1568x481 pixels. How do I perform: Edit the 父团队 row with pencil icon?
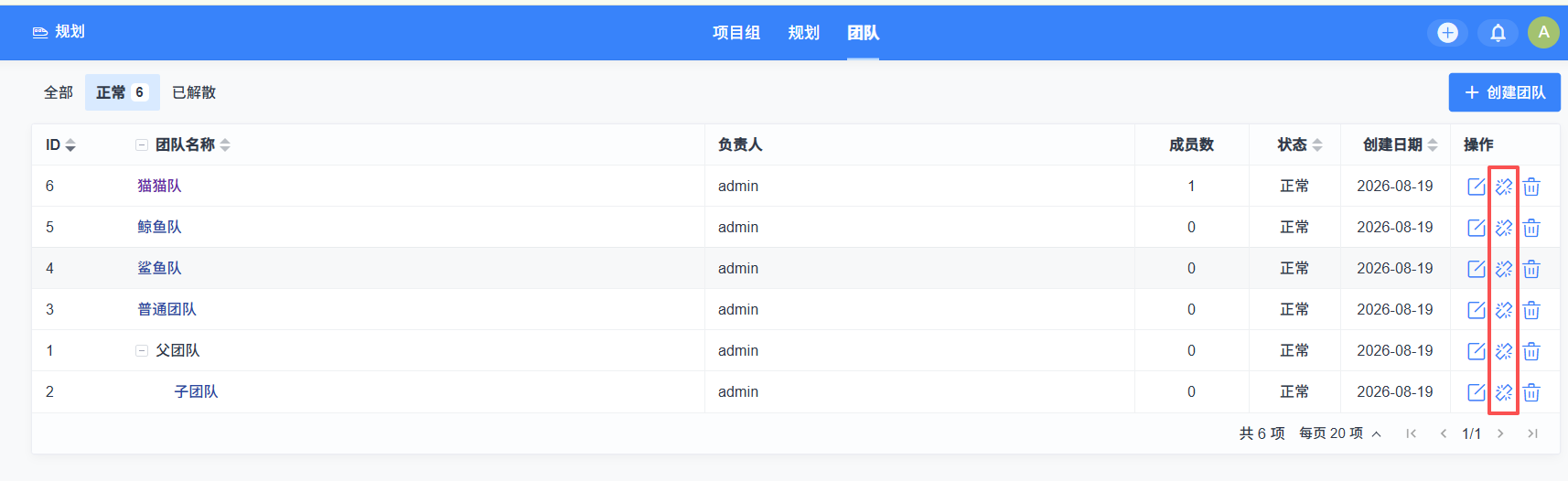(x=1476, y=351)
